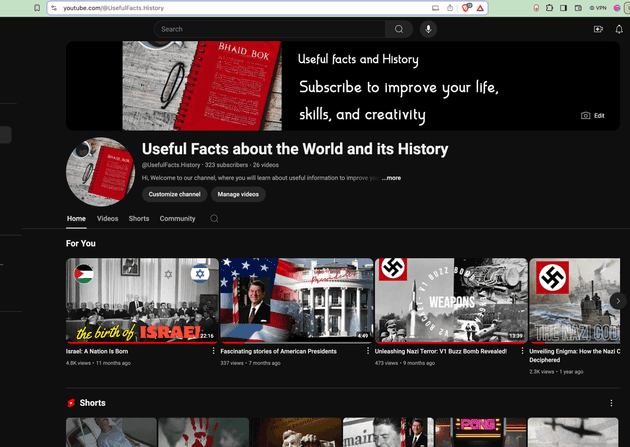Image resolution: width=630 pixels, height=447 pixels.
Task: Open the hospital bed Shorts thumbnail
Action: [111, 432]
